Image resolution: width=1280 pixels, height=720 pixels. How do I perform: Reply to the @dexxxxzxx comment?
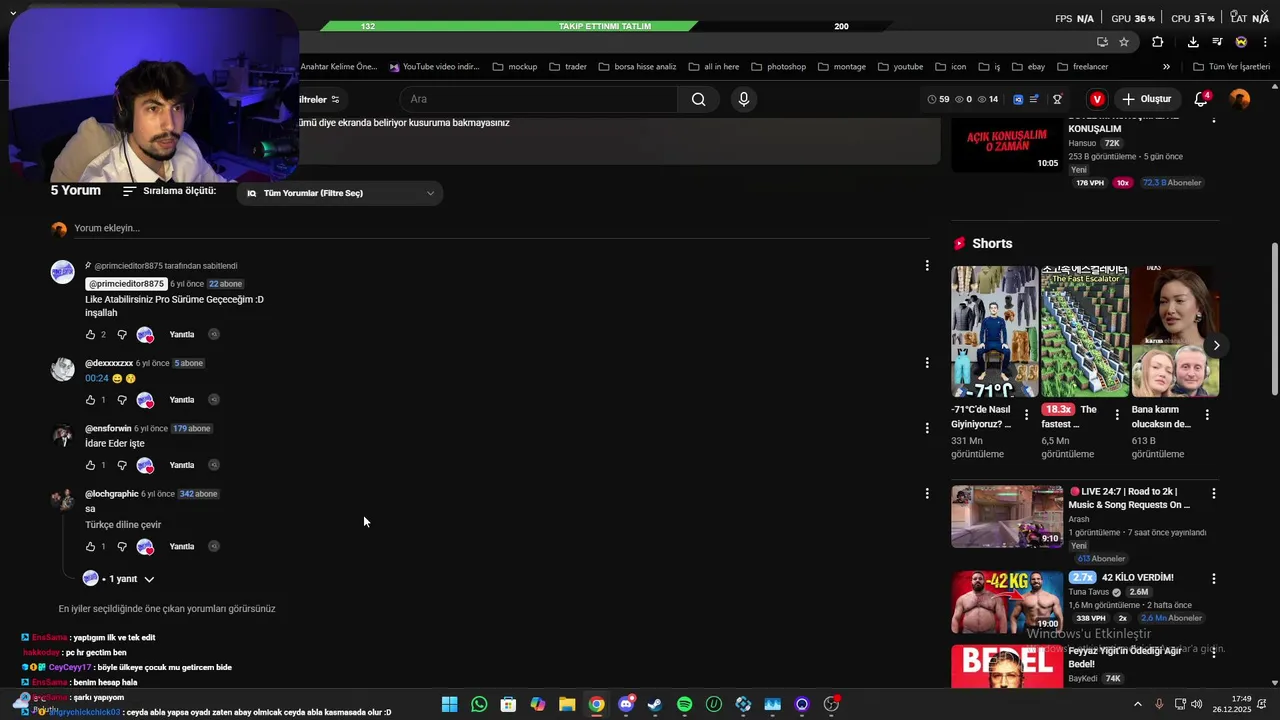click(x=182, y=400)
